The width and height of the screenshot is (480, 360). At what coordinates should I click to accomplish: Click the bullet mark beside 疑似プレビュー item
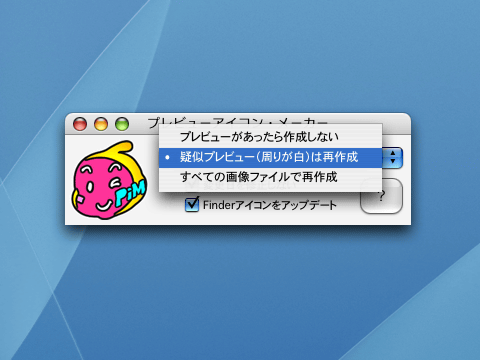click(168, 157)
